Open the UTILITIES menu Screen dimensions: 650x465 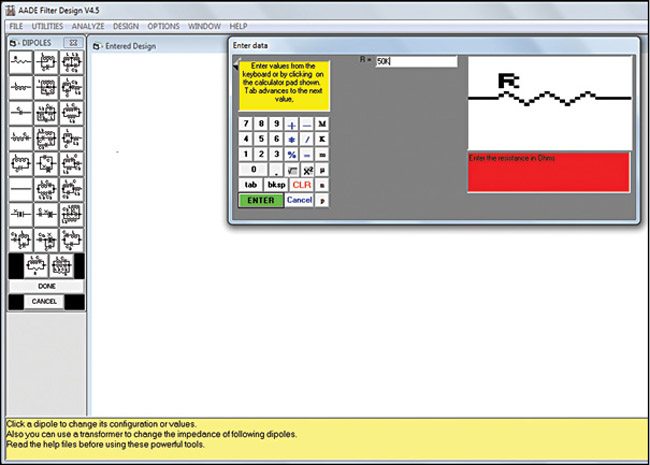coord(47,25)
